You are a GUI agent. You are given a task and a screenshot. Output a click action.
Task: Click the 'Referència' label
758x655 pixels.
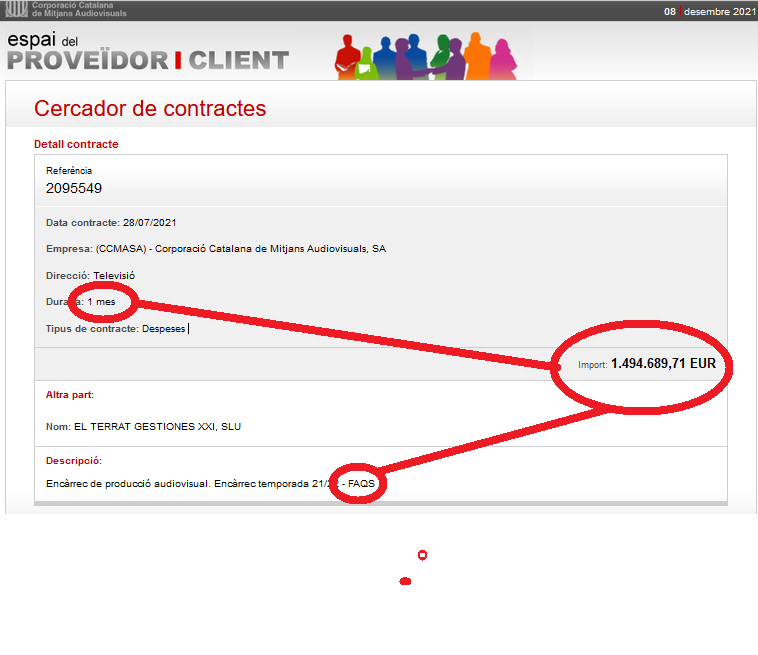point(69,171)
